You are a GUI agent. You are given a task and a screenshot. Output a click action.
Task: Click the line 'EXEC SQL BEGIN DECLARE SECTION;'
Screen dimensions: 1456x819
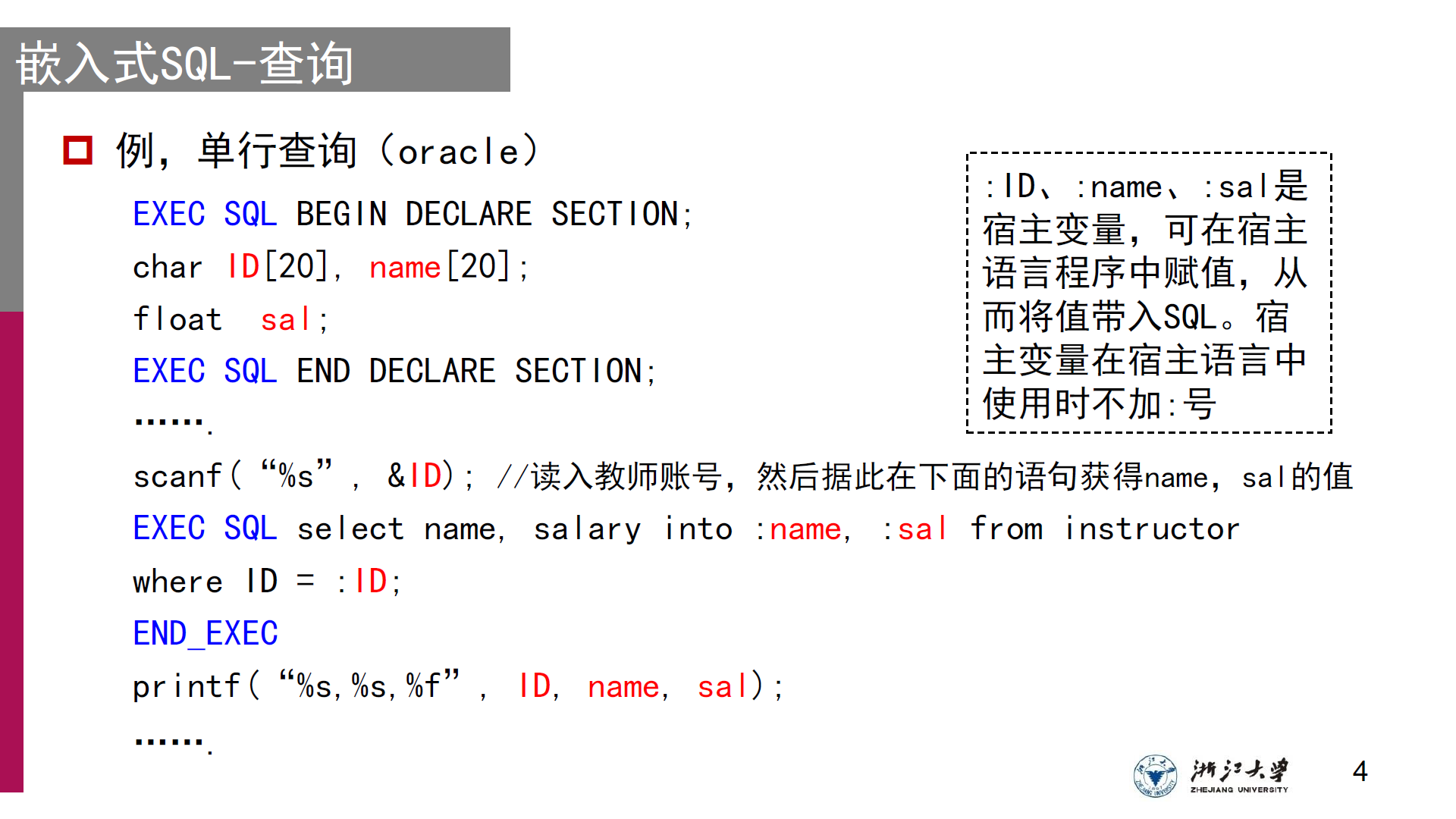click(x=413, y=214)
